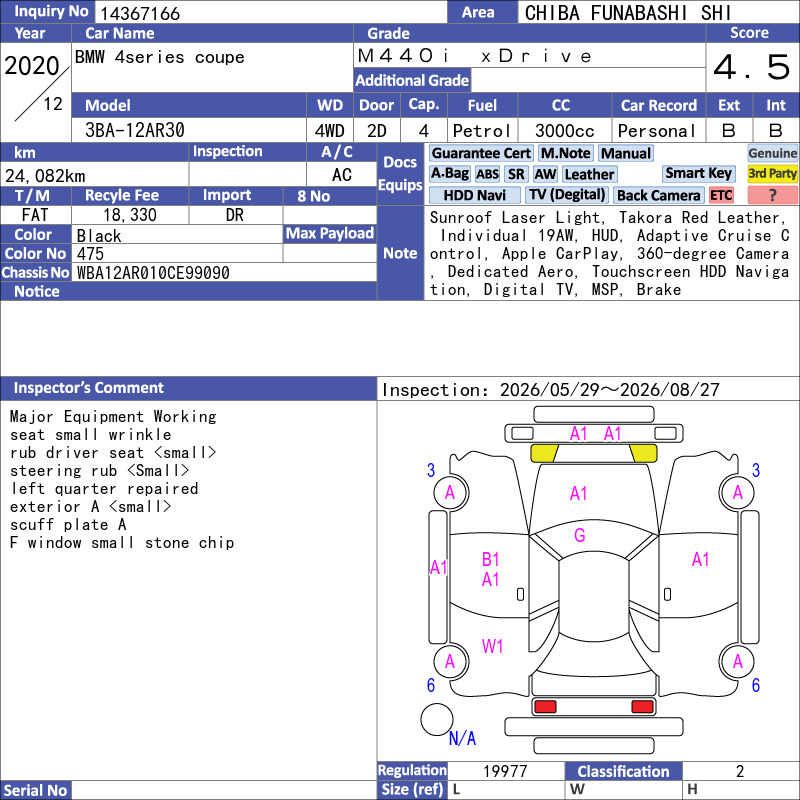
Task: Select the AW alloy wheel badge
Action: click(545, 174)
